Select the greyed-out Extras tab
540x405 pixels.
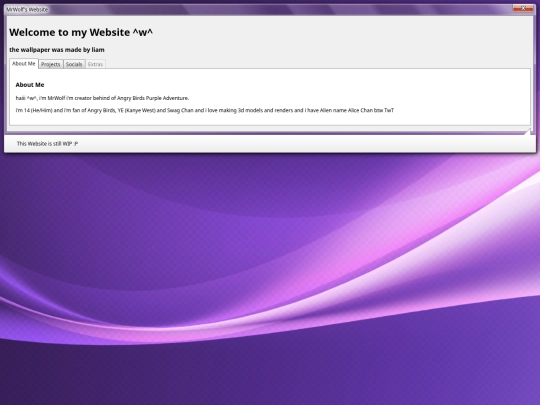[95, 64]
